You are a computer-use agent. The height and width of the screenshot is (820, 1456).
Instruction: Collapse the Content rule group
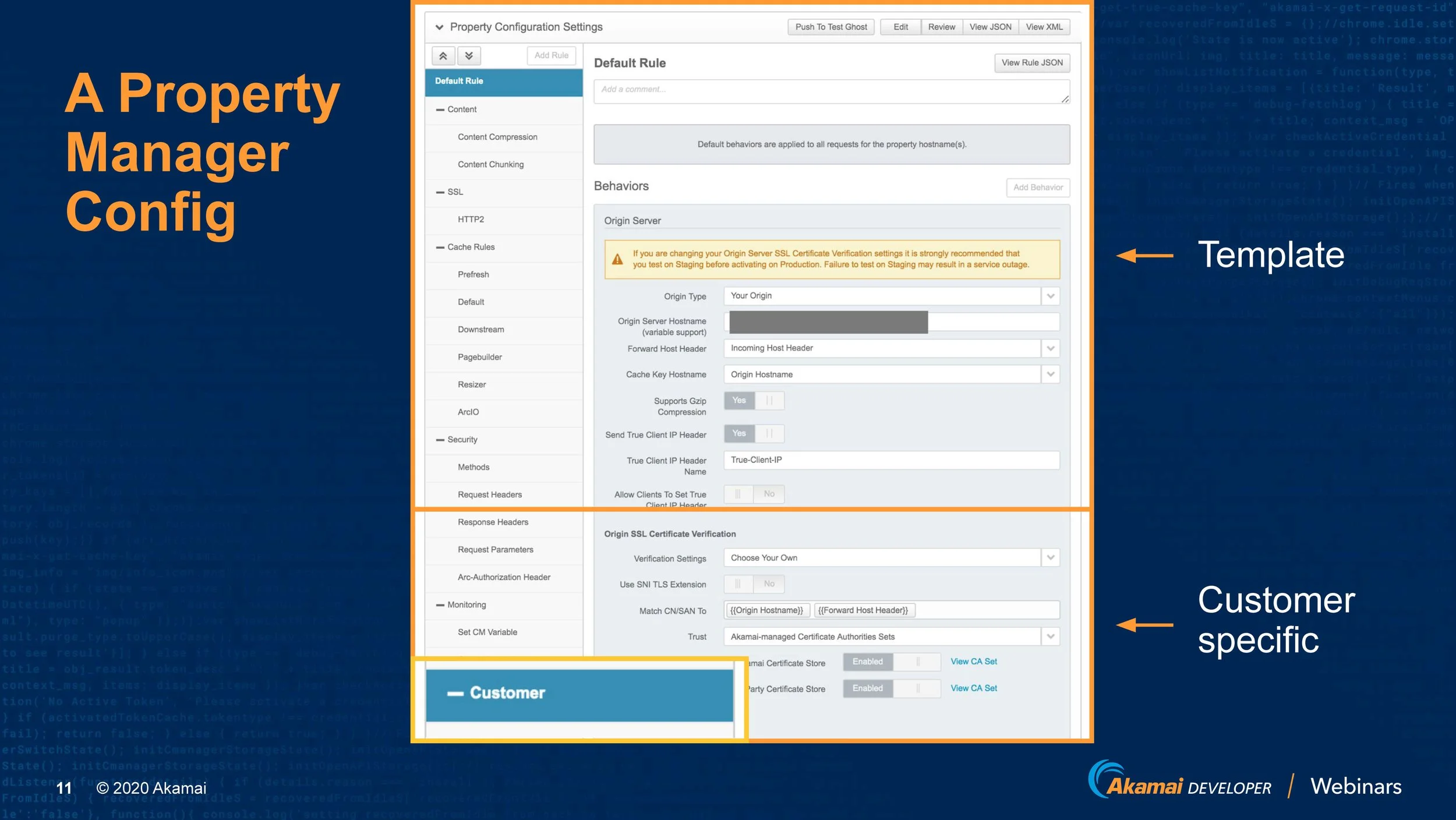coord(440,109)
